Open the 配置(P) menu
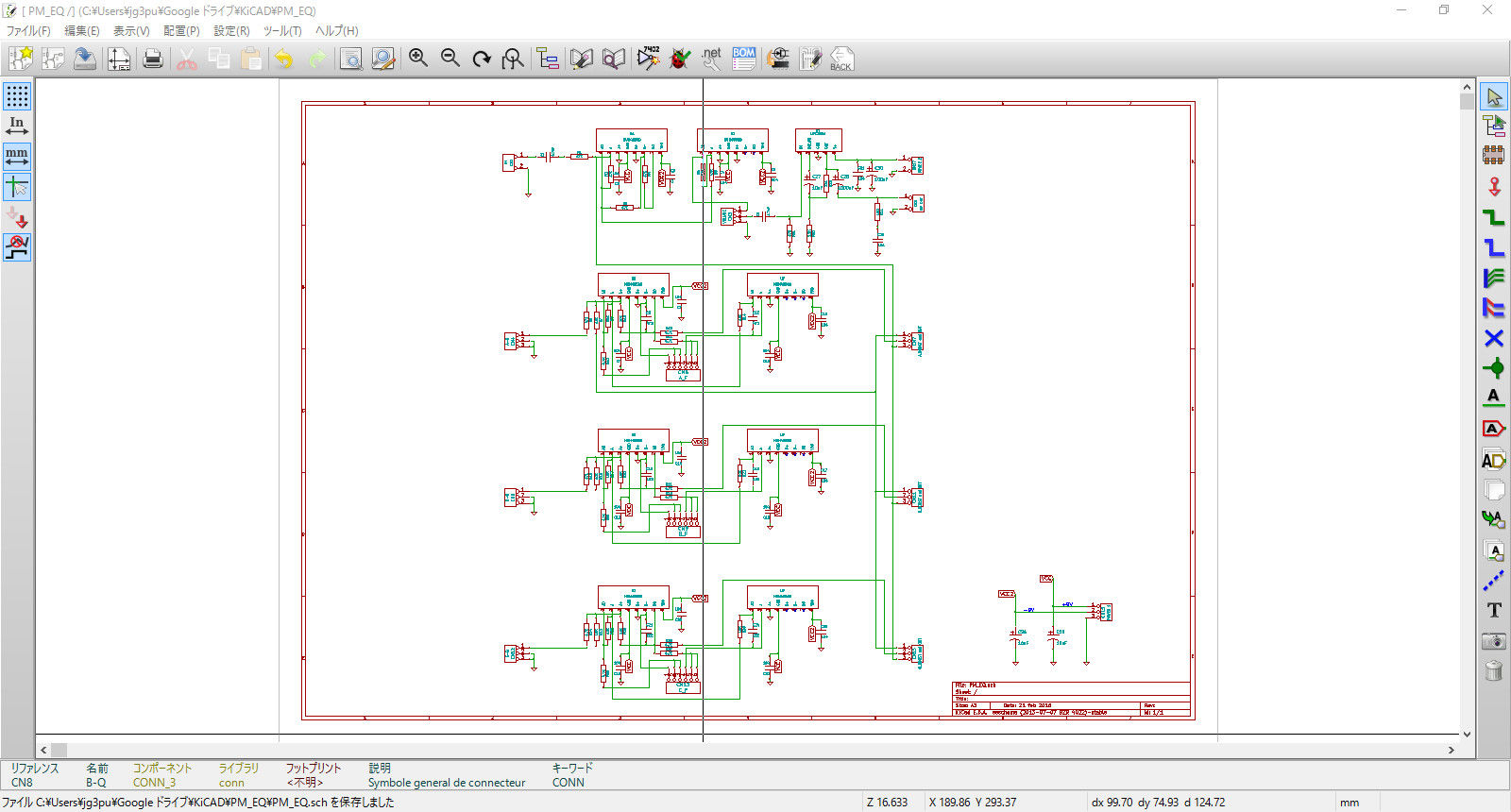 click(181, 31)
